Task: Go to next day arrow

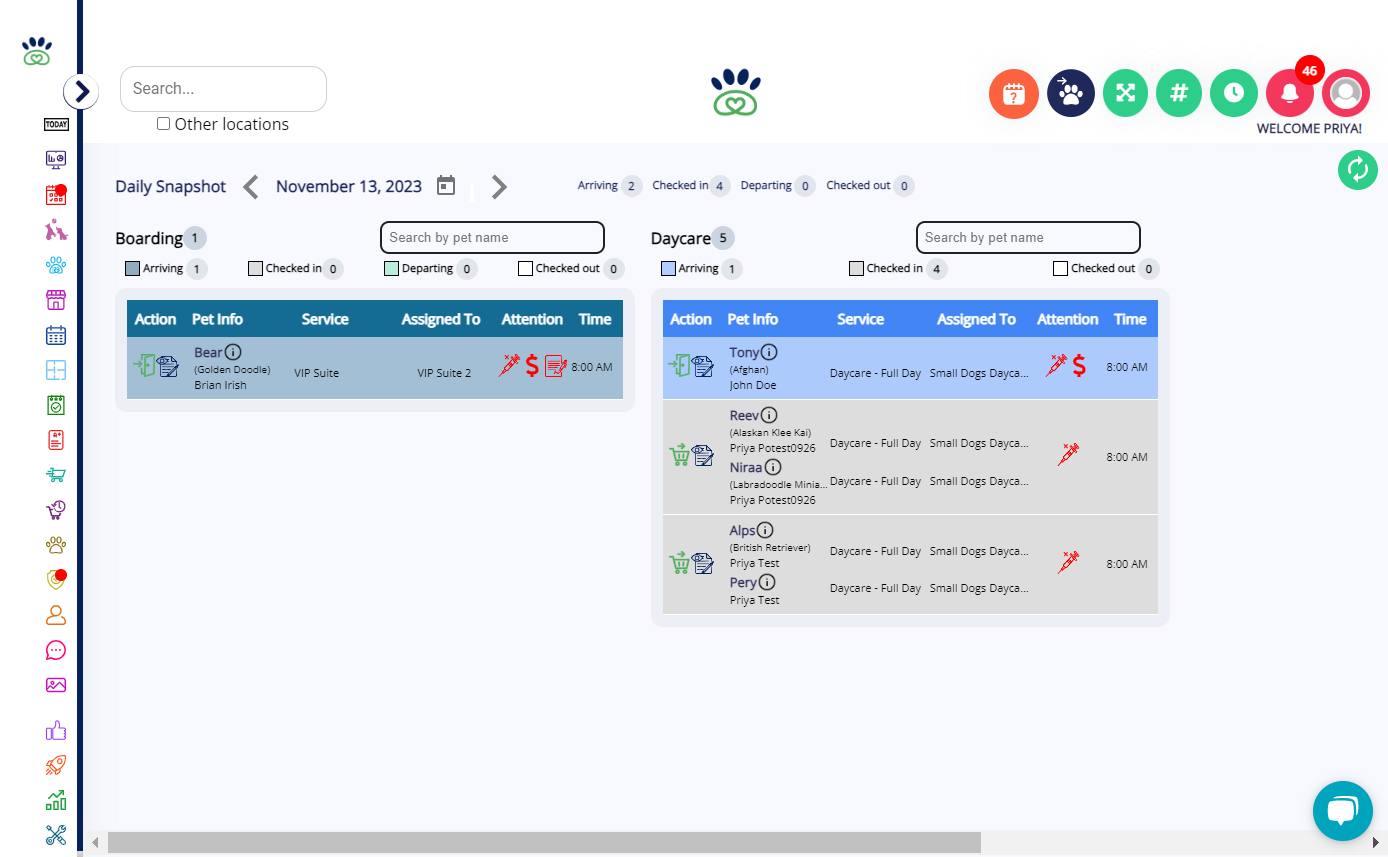Action: point(499,187)
